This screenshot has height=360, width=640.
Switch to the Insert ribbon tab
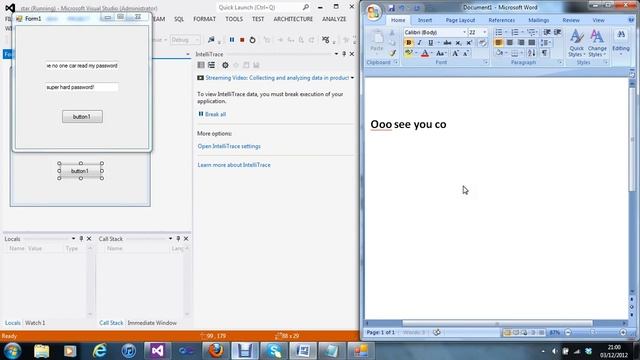coord(424,20)
